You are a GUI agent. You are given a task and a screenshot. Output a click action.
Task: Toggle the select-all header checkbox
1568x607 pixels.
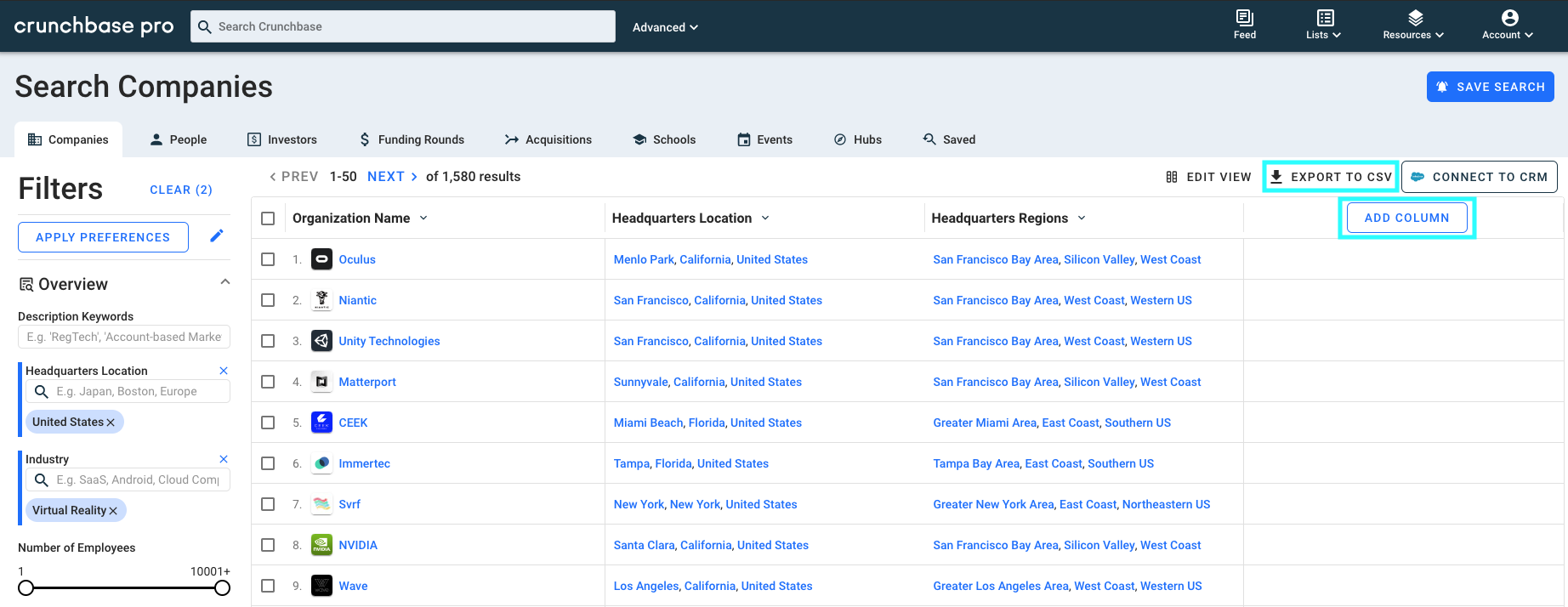268,218
